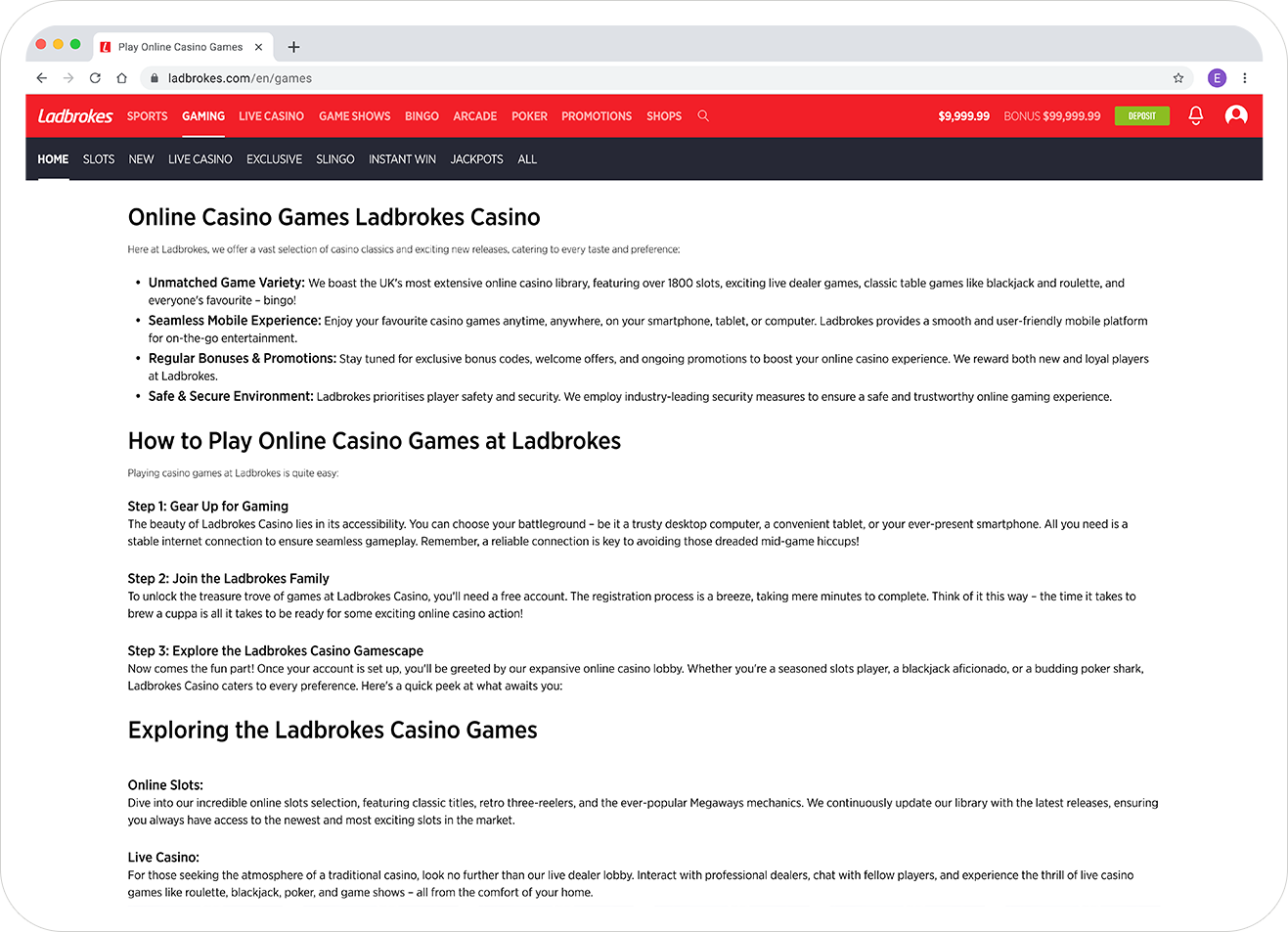
Task: Open notifications bell icon
Action: (x=1195, y=115)
